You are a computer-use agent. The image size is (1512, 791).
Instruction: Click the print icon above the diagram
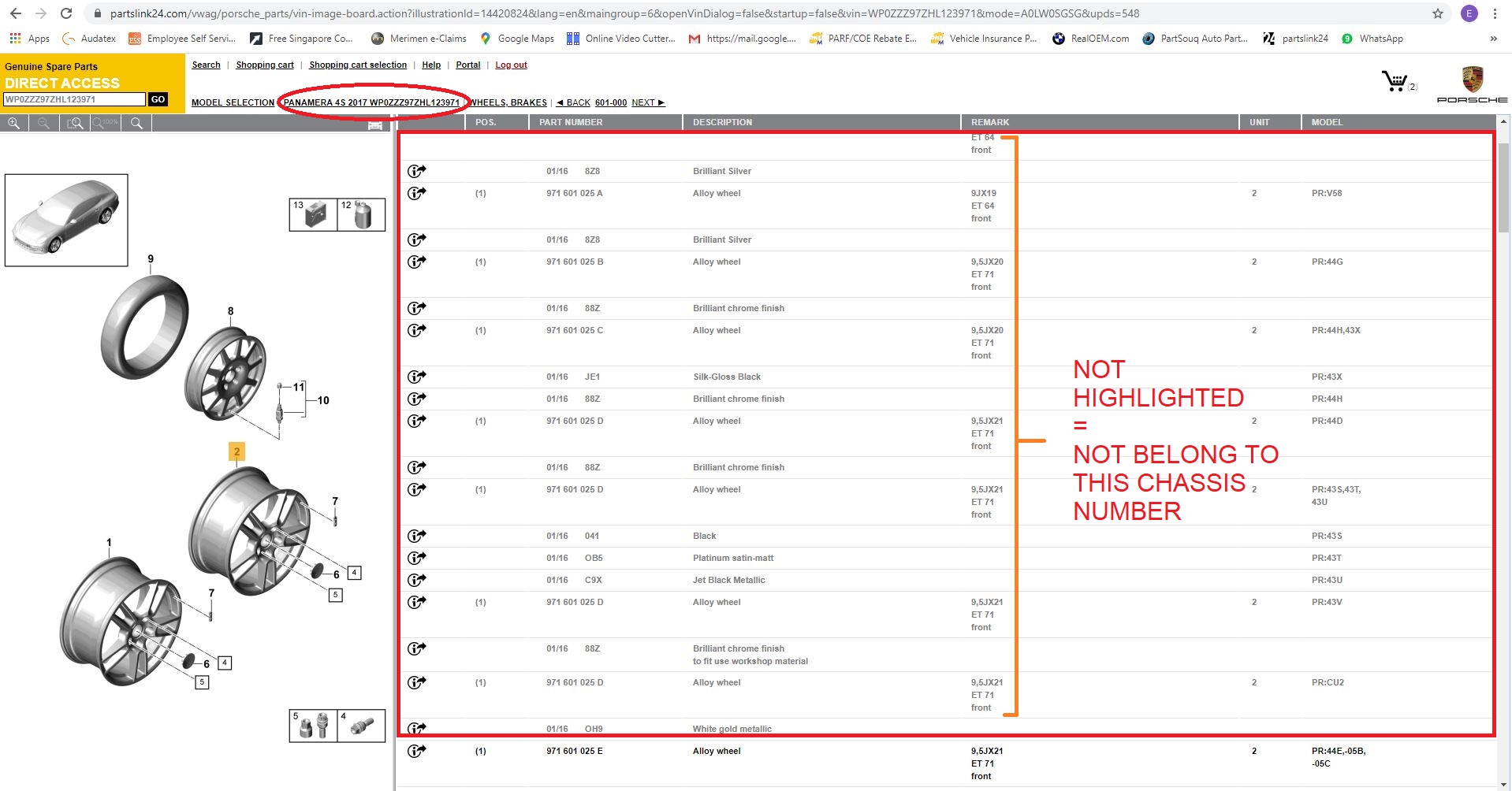(x=375, y=124)
